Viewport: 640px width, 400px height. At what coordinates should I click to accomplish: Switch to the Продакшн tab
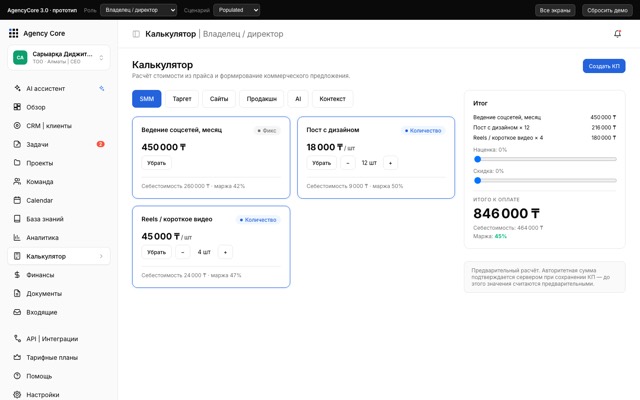(x=262, y=99)
